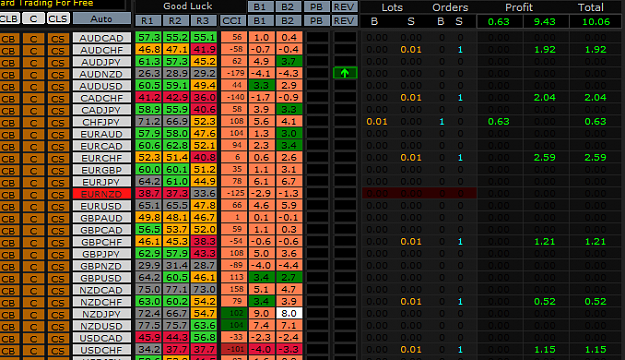Click CS button in CADCHF row
This screenshot has width=625, height=360.
(58, 98)
